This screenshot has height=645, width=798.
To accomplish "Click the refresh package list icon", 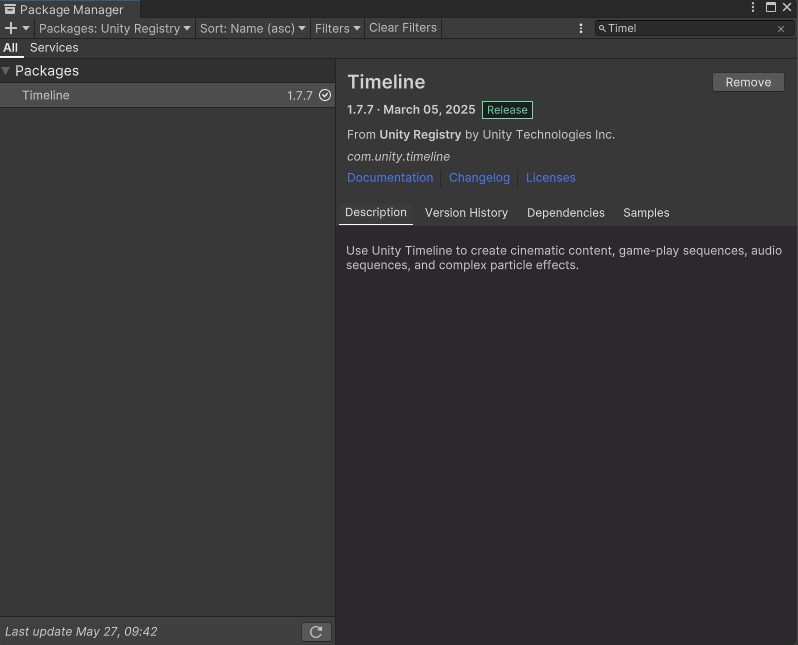I will tap(316, 632).
